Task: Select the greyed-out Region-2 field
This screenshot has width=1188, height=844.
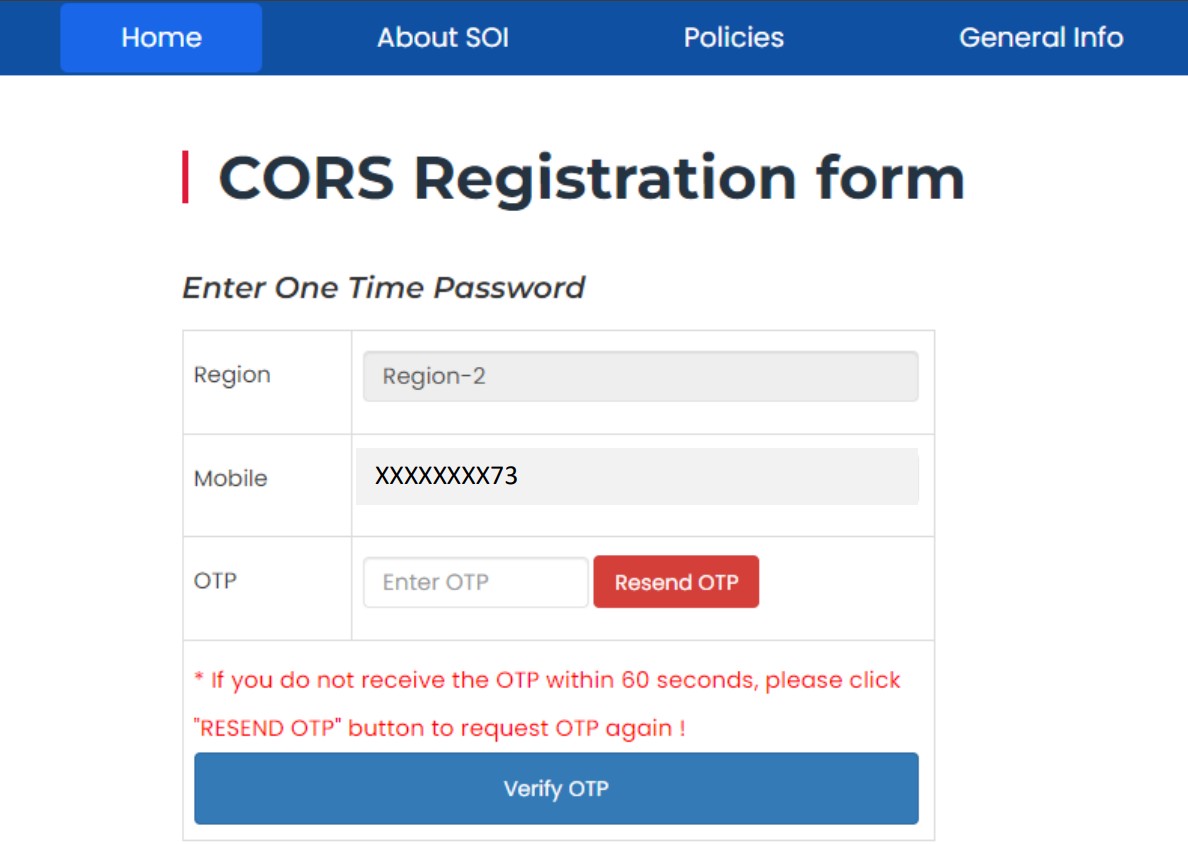Action: pos(640,376)
